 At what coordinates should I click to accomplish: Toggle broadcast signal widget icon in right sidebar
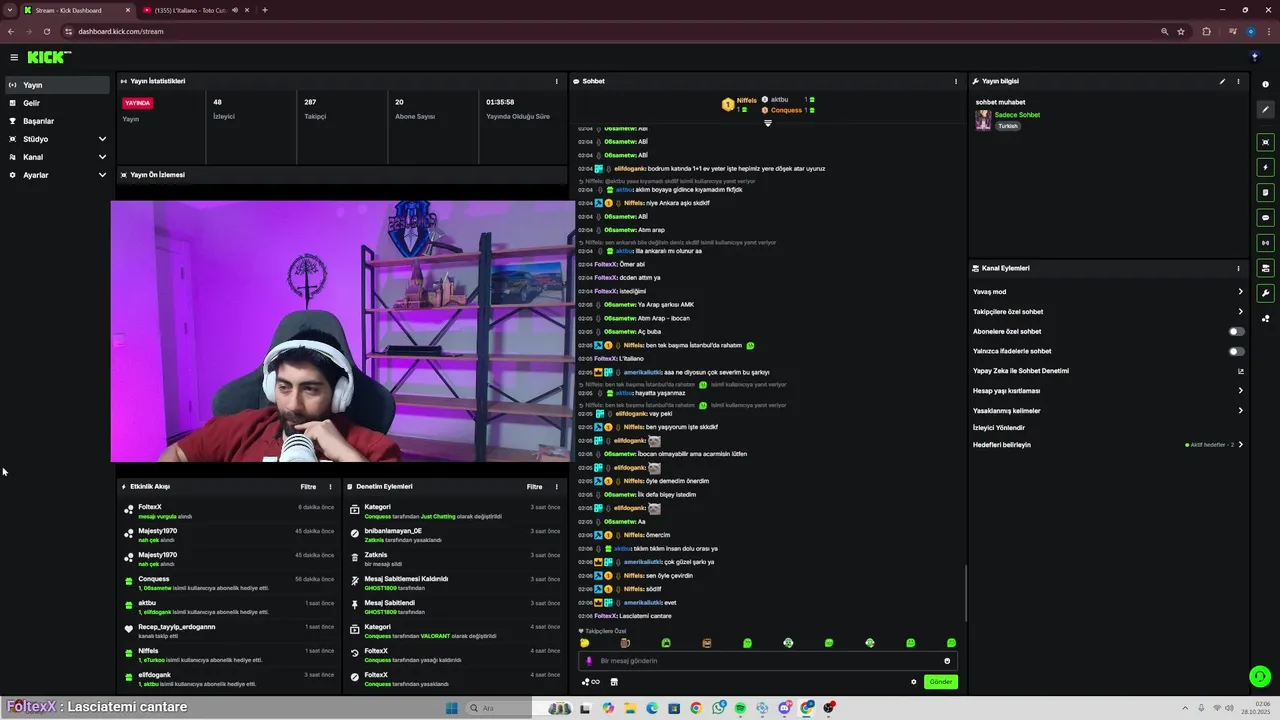(1265, 242)
